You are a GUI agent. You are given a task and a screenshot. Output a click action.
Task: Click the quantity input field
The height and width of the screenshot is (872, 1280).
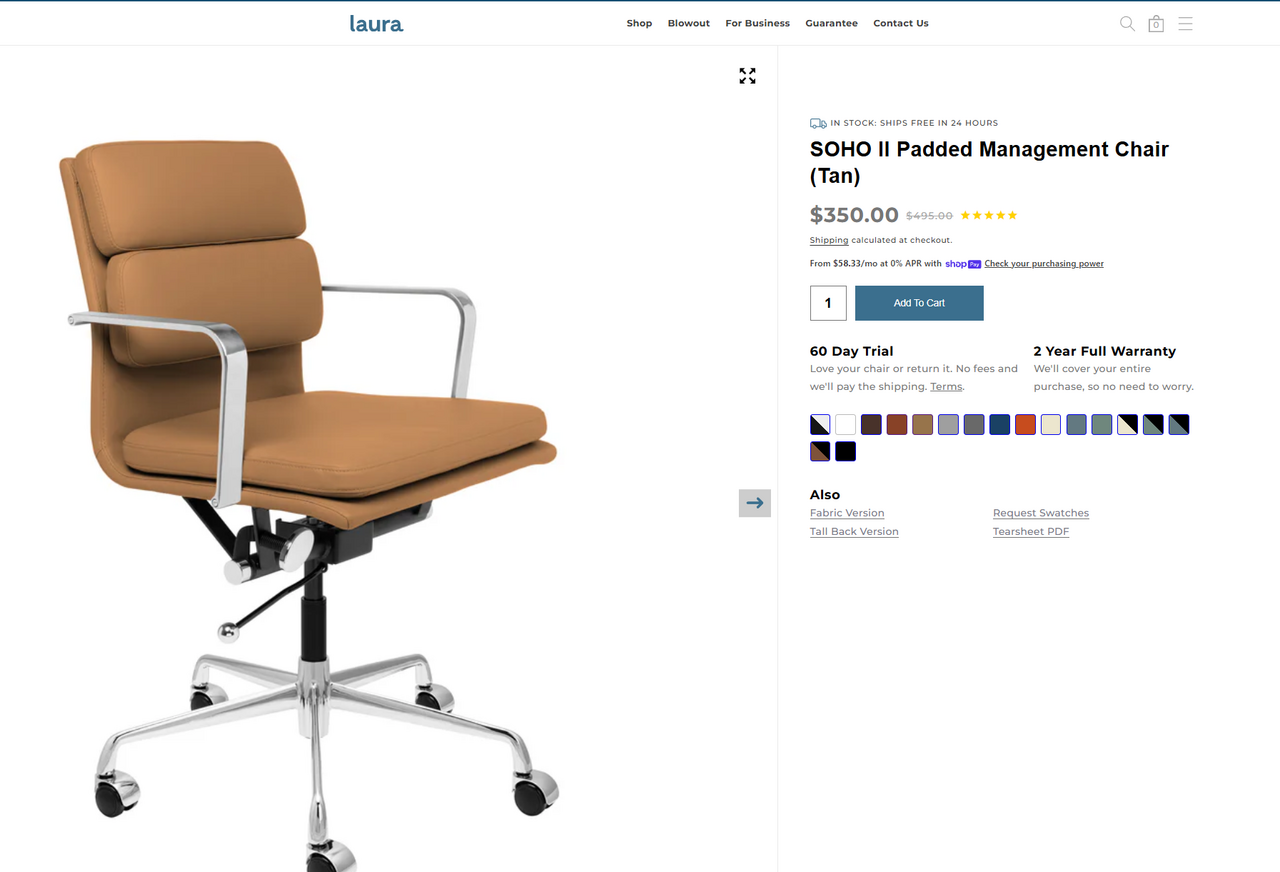[x=828, y=303]
